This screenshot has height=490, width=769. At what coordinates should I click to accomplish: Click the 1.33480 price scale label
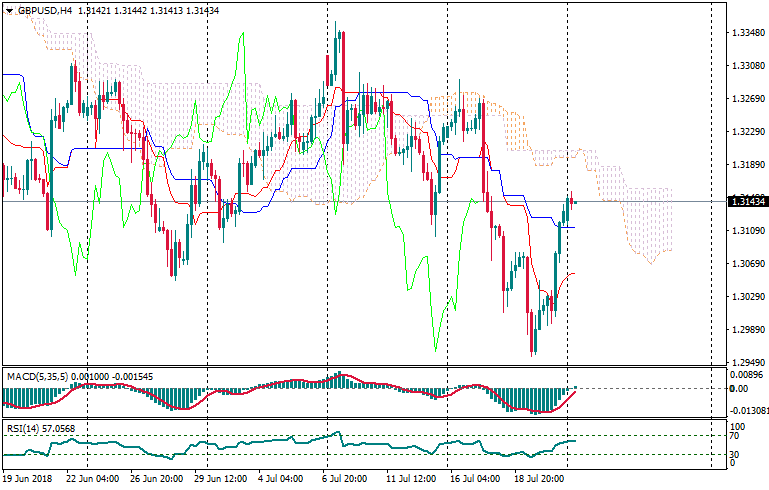(x=742, y=33)
